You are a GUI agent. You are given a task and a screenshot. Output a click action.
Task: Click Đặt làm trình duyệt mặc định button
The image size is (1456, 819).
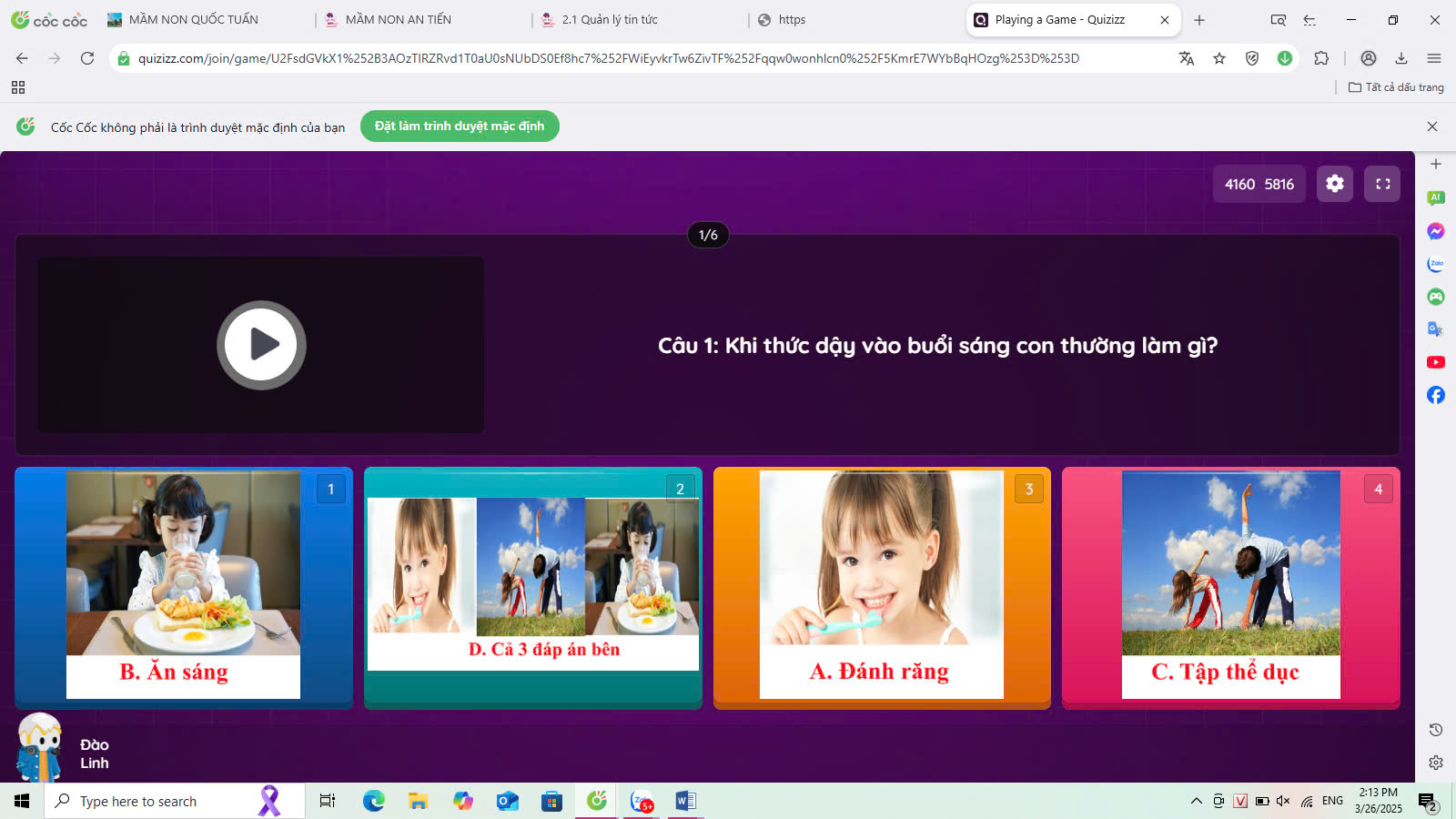click(460, 126)
